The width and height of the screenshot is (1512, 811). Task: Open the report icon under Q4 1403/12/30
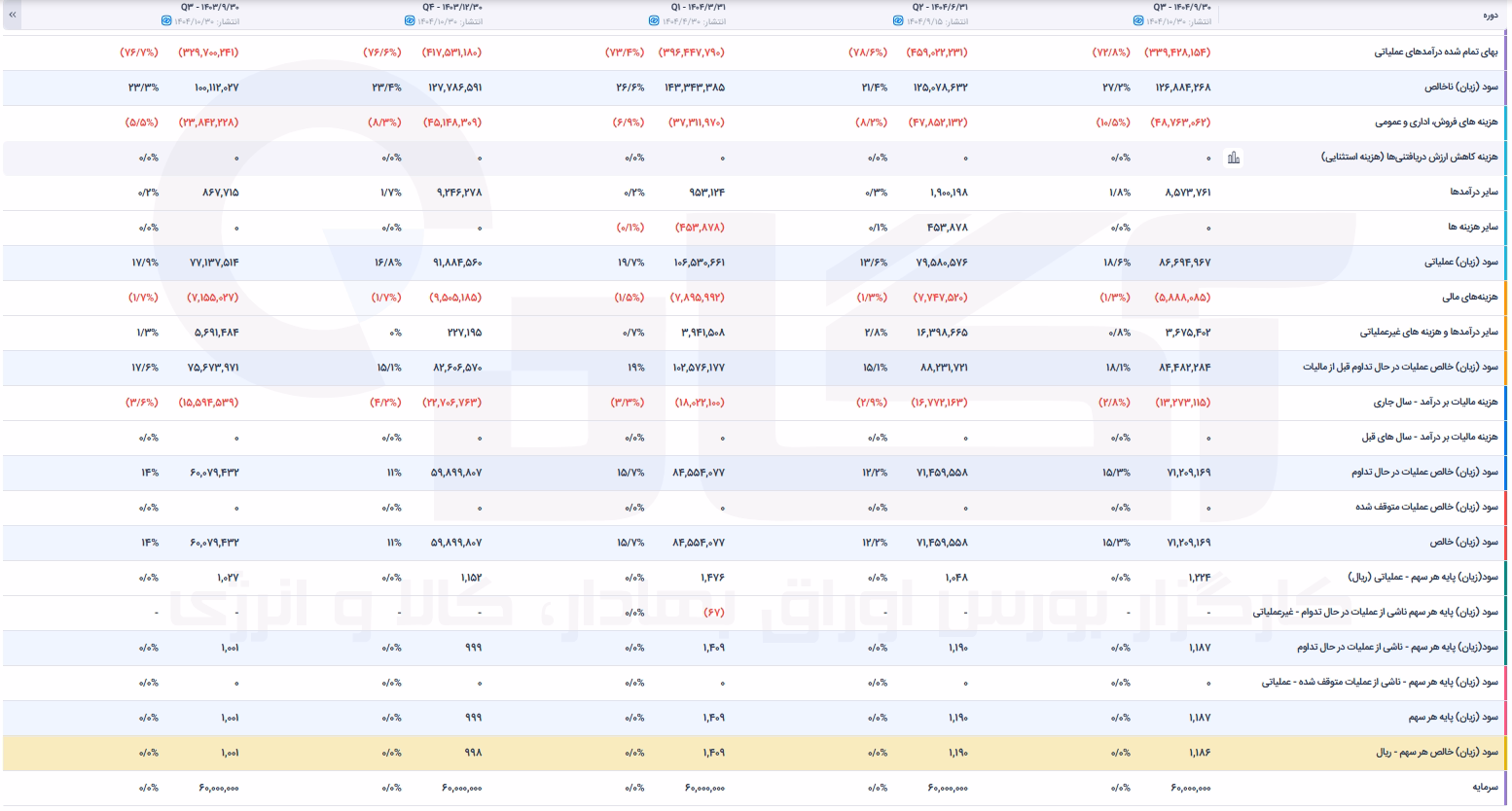(410, 20)
